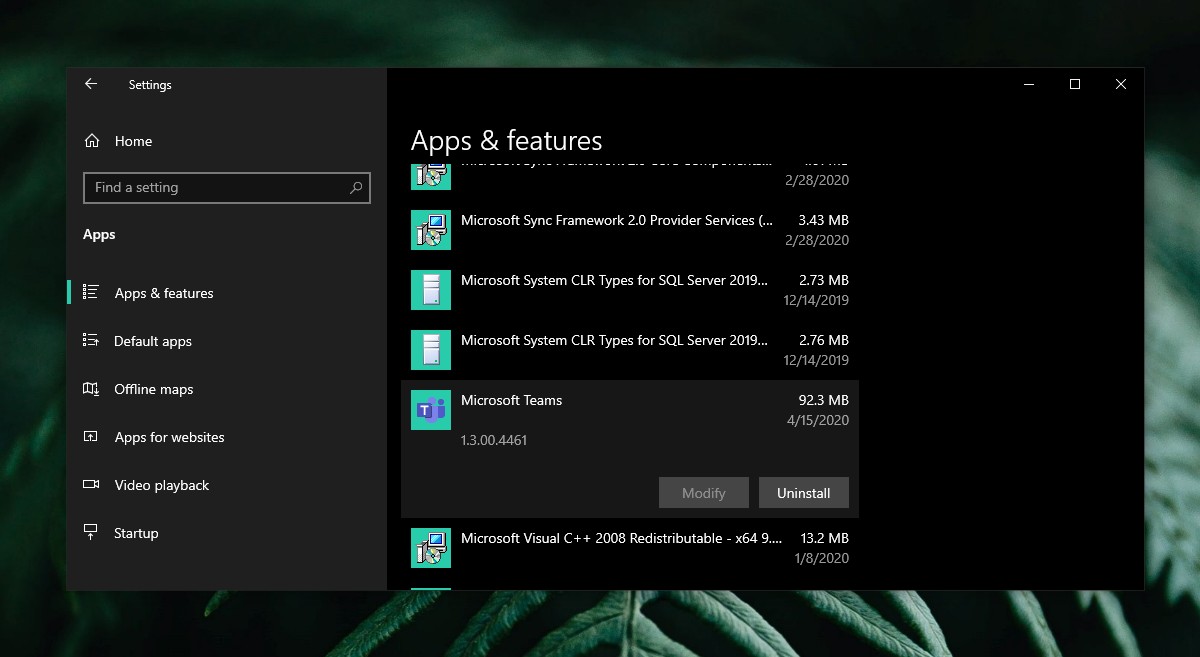Focus the Find a setting search box

(215, 188)
